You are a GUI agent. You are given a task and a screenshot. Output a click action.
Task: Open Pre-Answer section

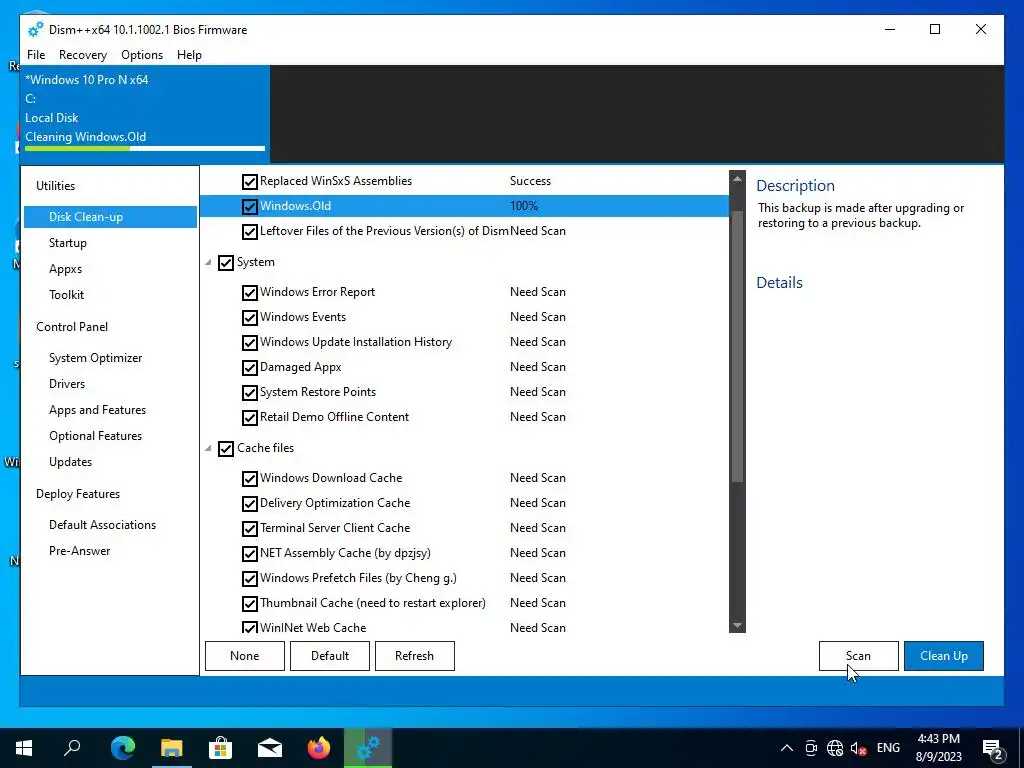(x=80, y=551)
